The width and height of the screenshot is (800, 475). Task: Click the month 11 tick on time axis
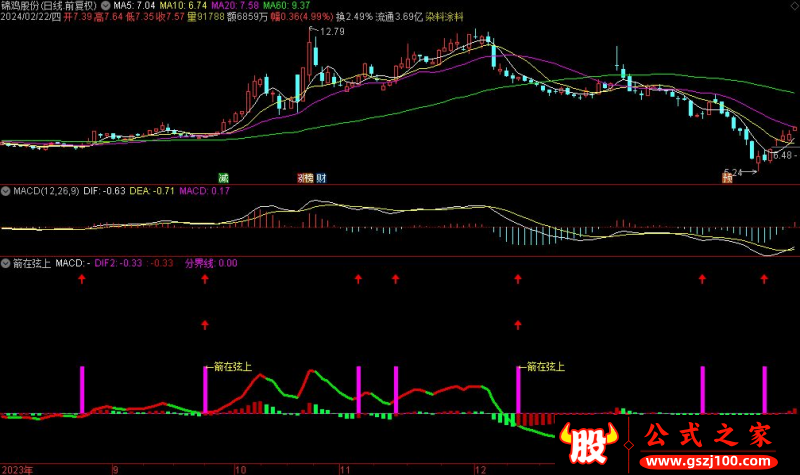click(343, 468)
